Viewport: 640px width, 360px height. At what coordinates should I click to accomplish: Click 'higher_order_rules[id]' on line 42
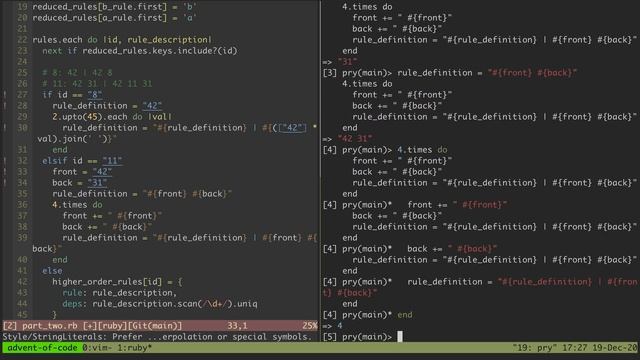(x=107, y=282)
